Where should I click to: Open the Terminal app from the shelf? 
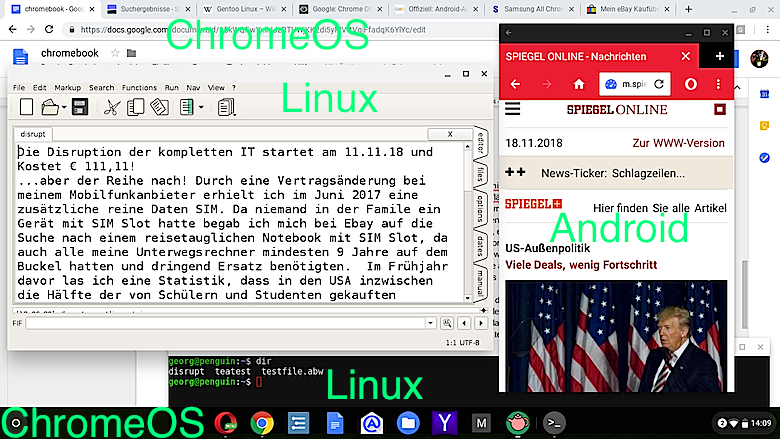click(x=554, y=423)
